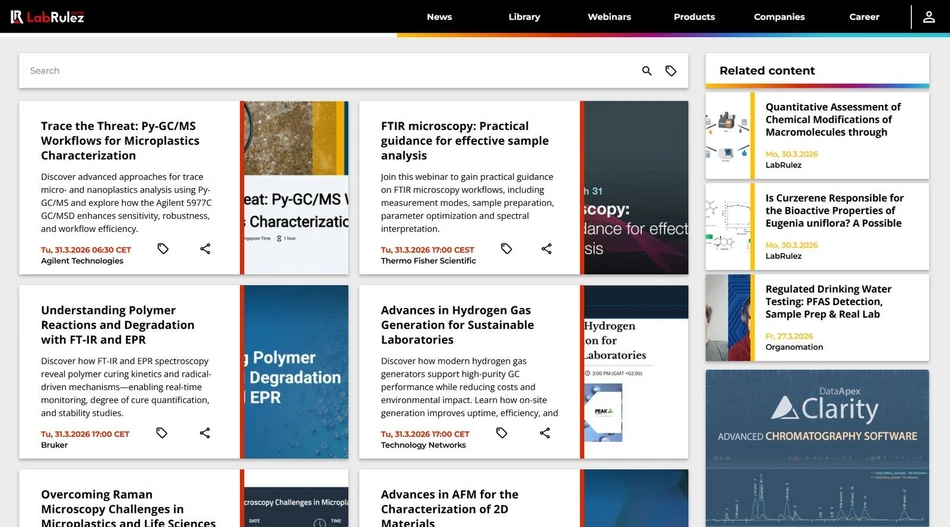Open the Library menu

click(524, 17)
